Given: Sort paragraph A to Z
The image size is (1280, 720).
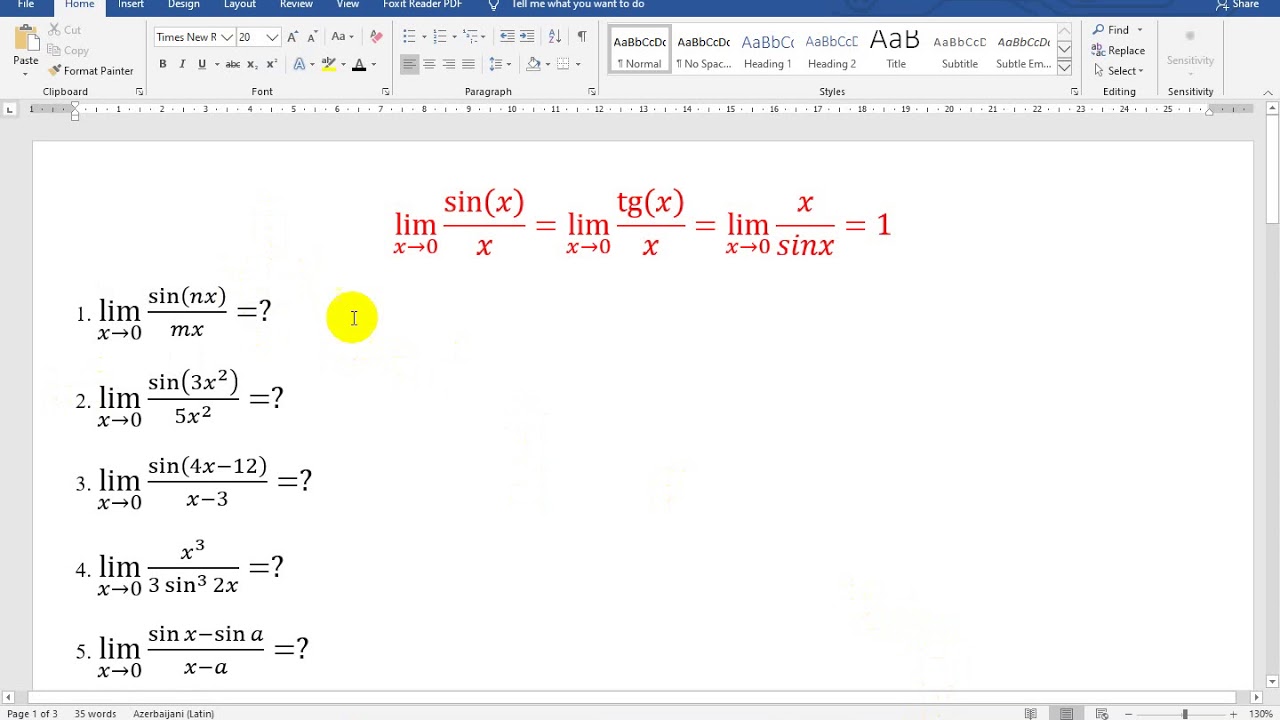Looking at the screenshot, I should [x=555, y=37].
